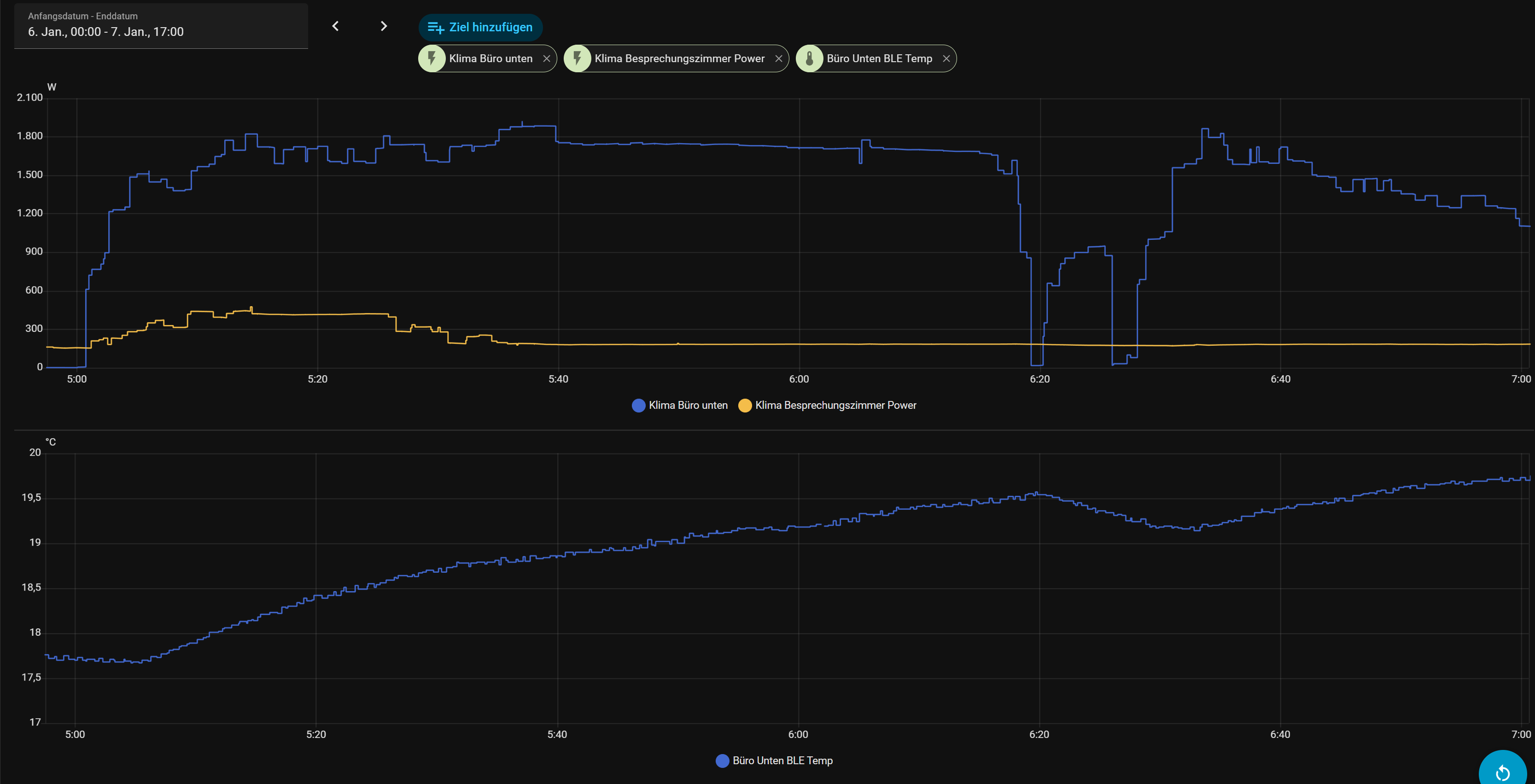Click the round refresh button bottom right
Image resolution: width=1535 pixels, height=784 pixels.
pos(1503,772)
